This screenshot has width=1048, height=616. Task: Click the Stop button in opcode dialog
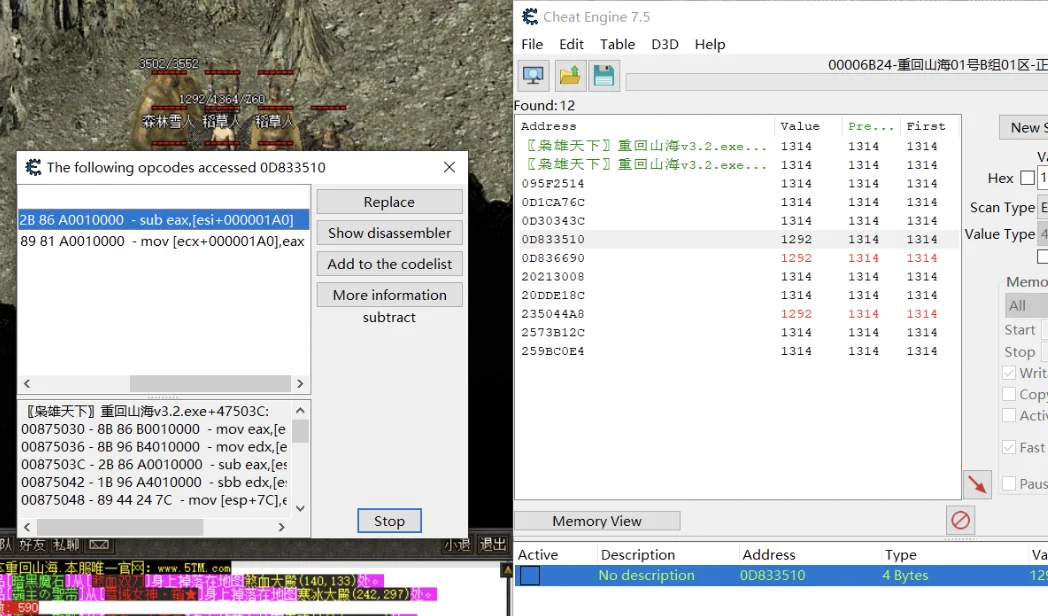pos(389,520)
